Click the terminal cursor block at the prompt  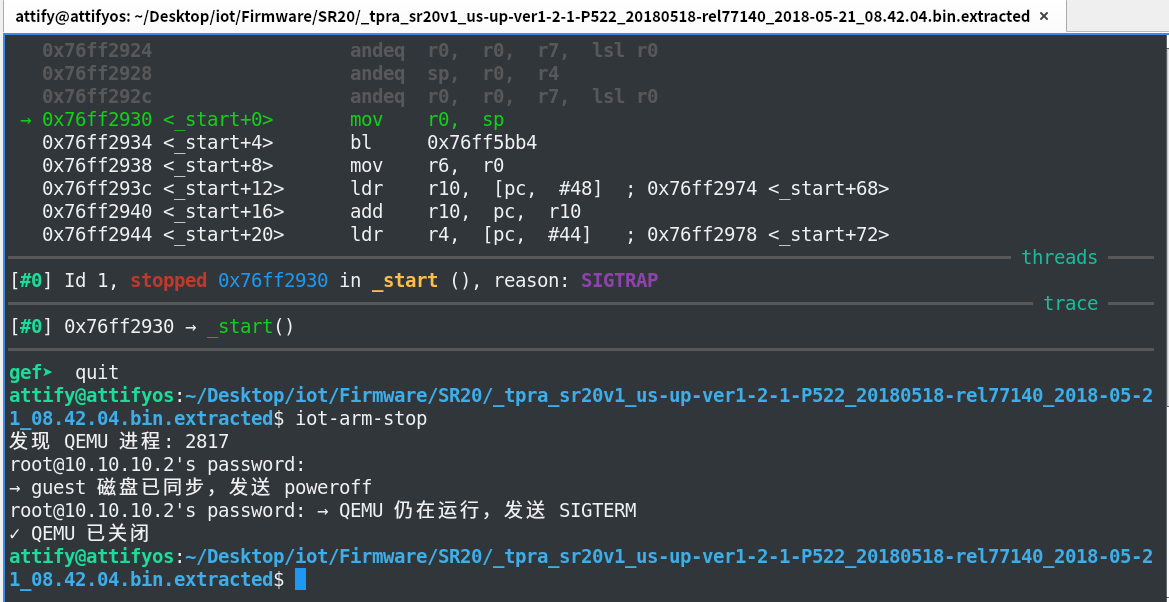[300, 579]
